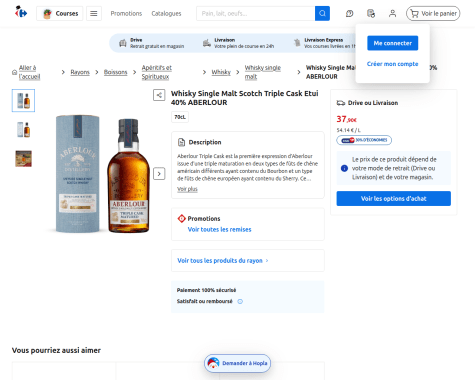The height and width of the screenshot is (380, 475).
Task: Open Boissons breadcrumb
Action: click(115, 72)
